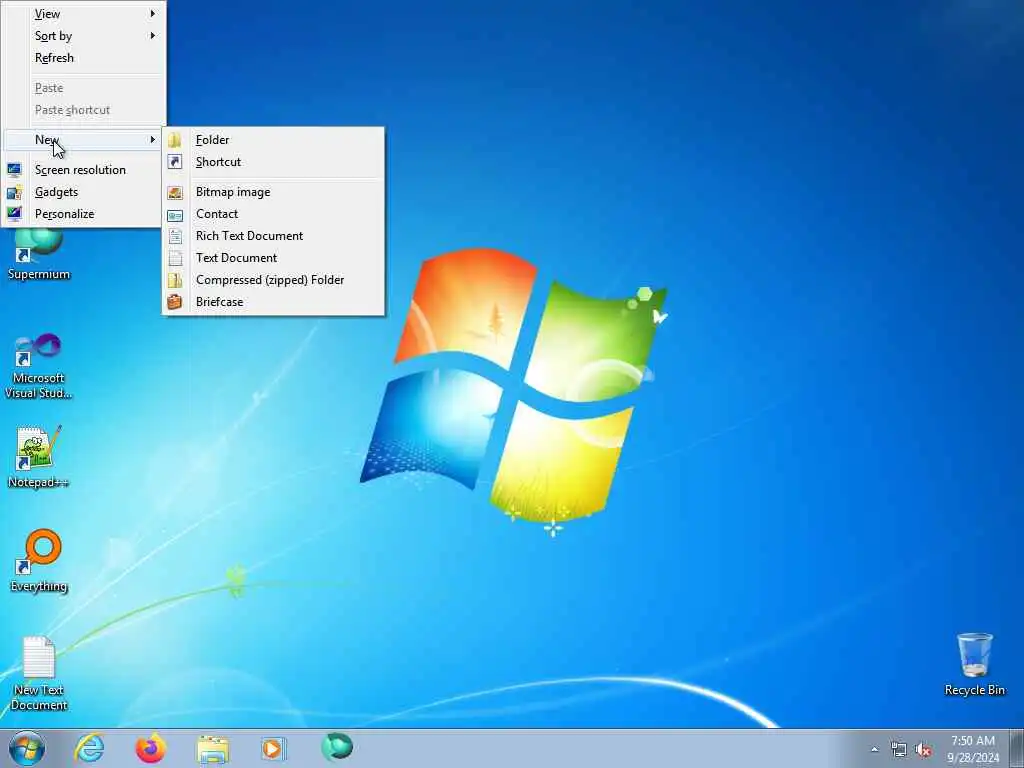Create a new Text Document
The width and height of the screenshot is (1024, 768).
(273, 258)
